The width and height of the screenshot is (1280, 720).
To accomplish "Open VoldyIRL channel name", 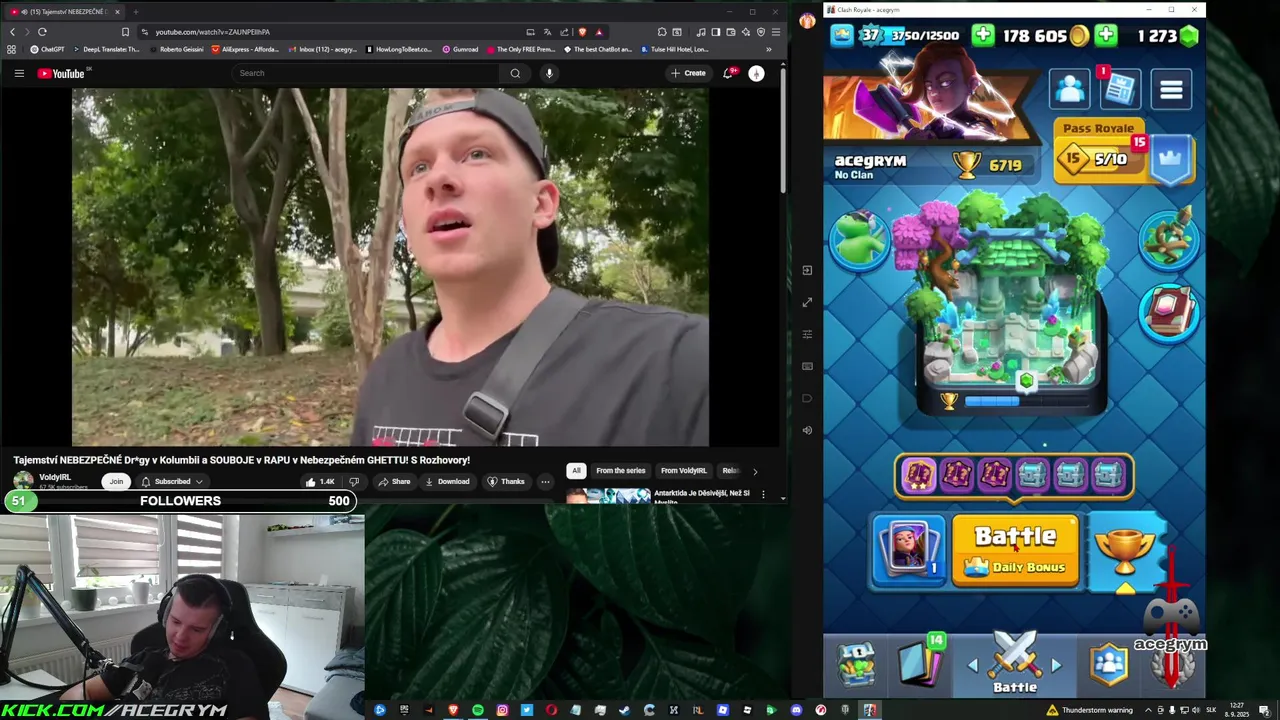I will 55,478.
